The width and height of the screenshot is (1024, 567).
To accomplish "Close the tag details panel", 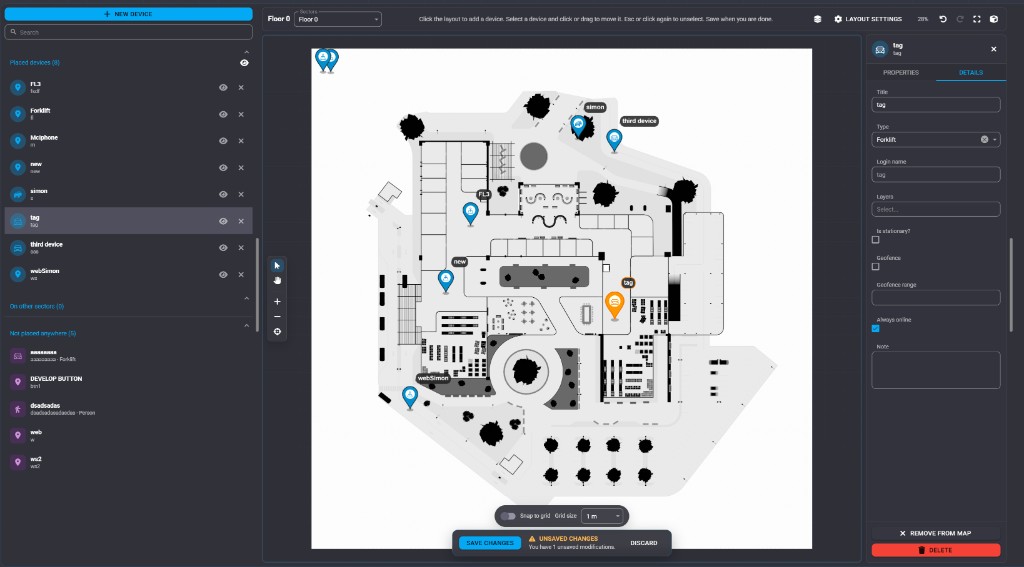I will point(994,49).
